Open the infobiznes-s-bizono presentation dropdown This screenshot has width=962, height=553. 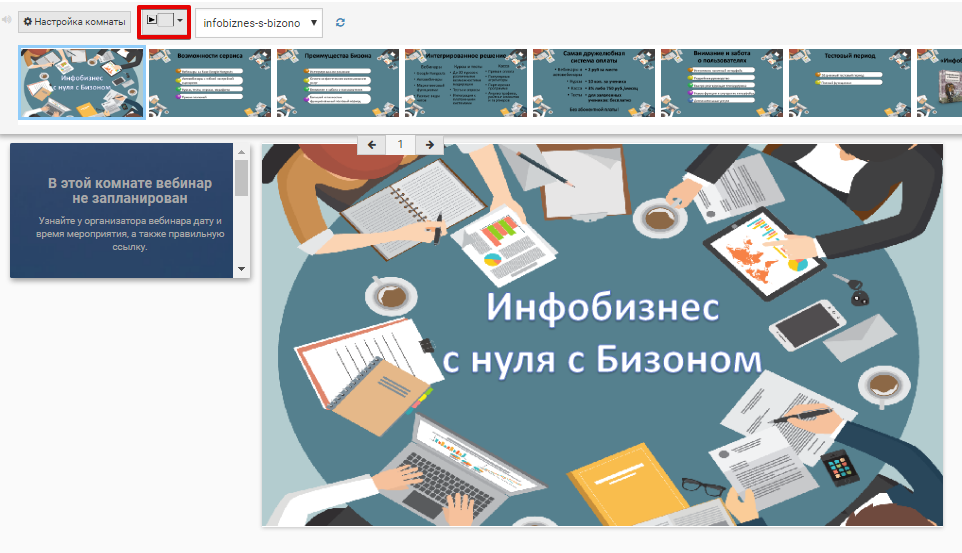pyautogui.click(x=259, y=22)
